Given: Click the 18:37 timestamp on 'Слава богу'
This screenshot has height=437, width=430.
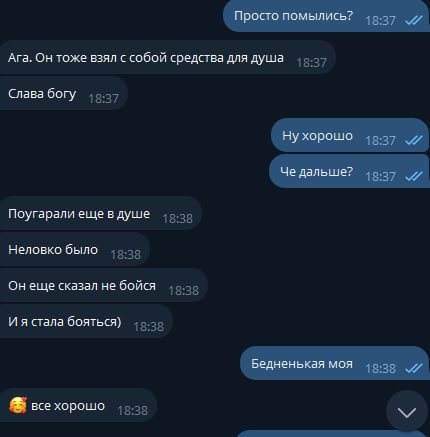Looking at the screenshot, I should tap(104, 99).
